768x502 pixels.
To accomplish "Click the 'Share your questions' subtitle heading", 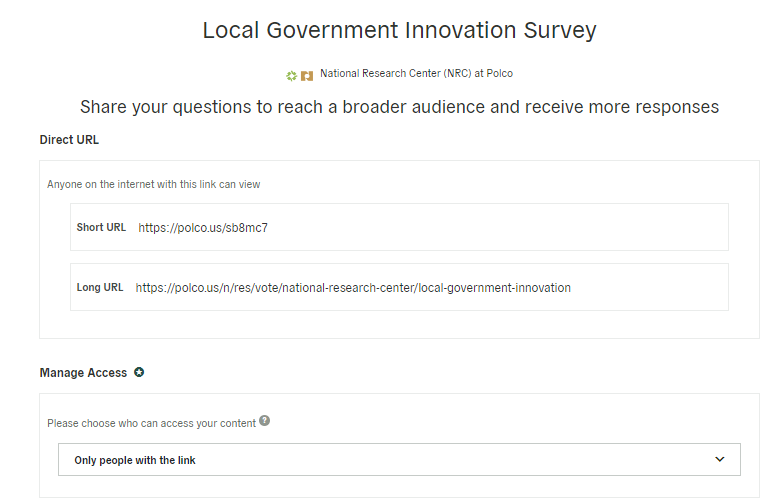I will click(400, 107).
